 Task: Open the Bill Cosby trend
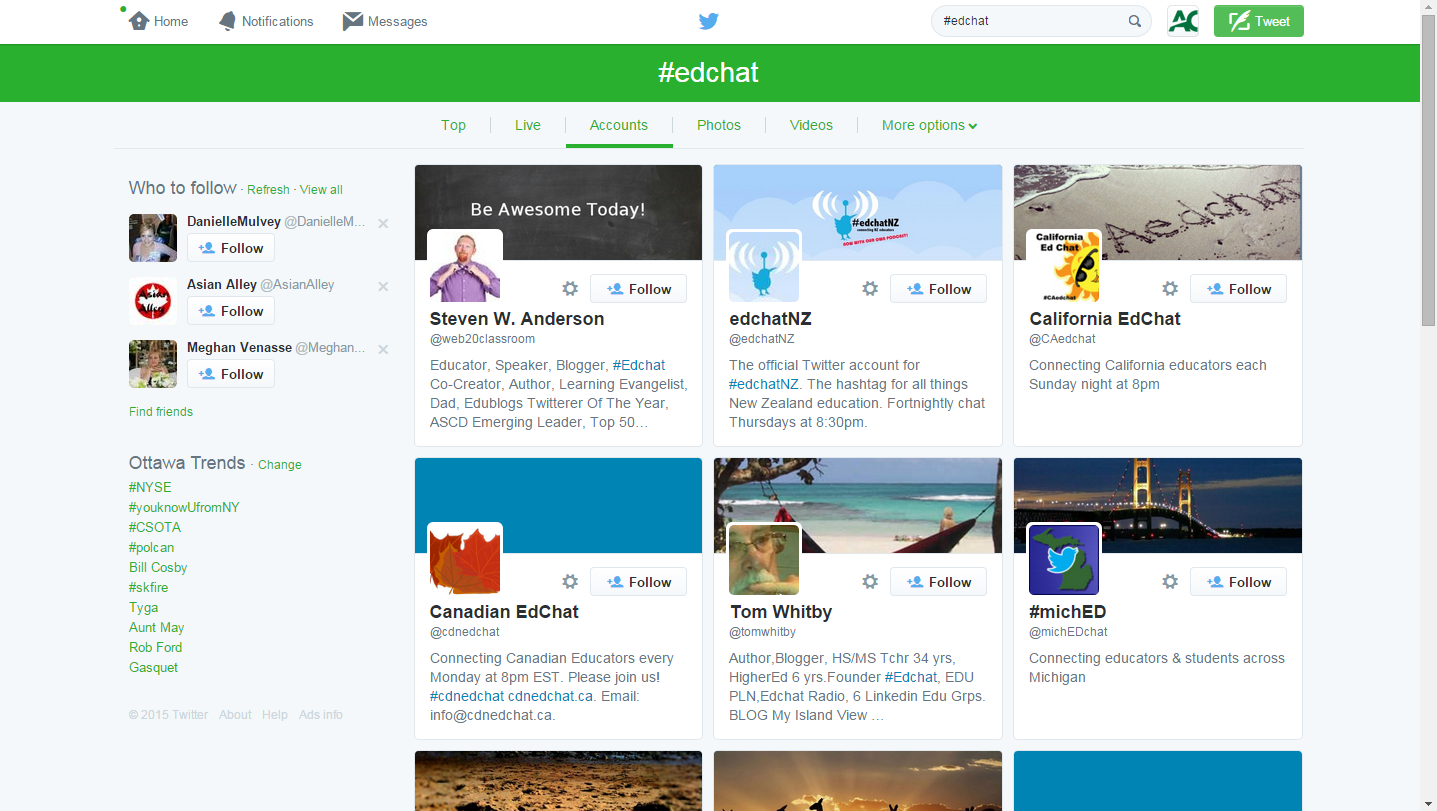tap(158, 567)
